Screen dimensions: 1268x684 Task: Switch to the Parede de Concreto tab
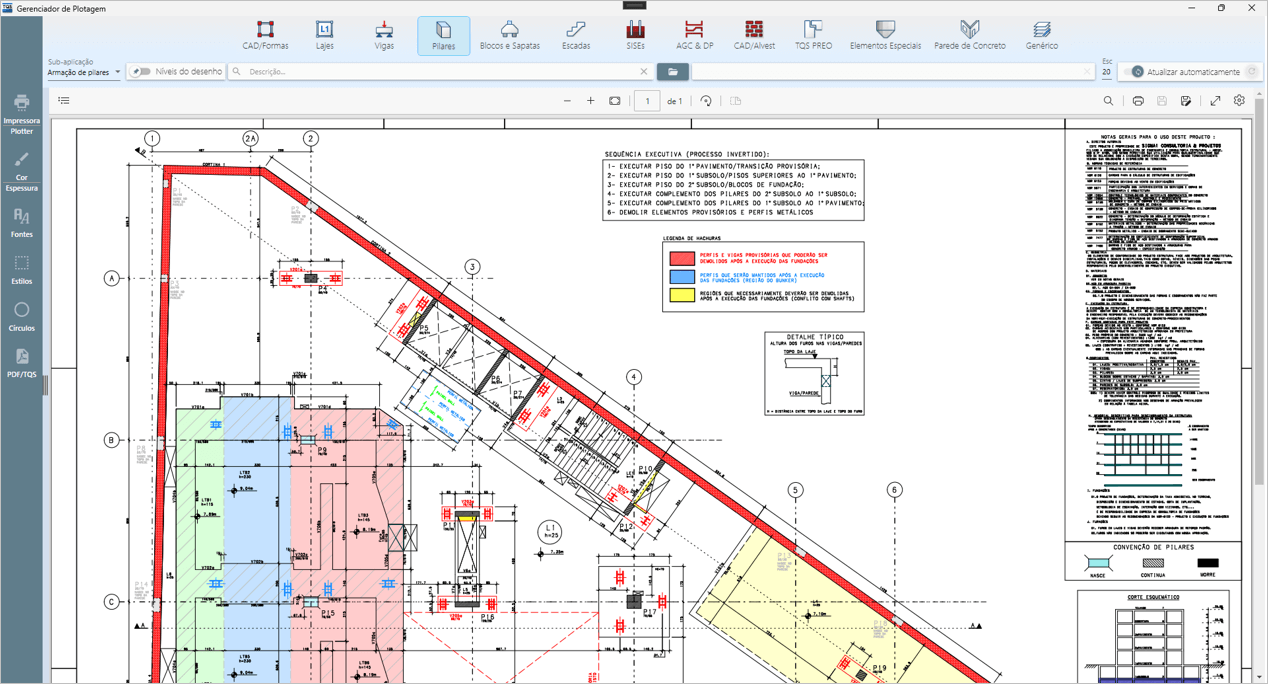[969, 36]
